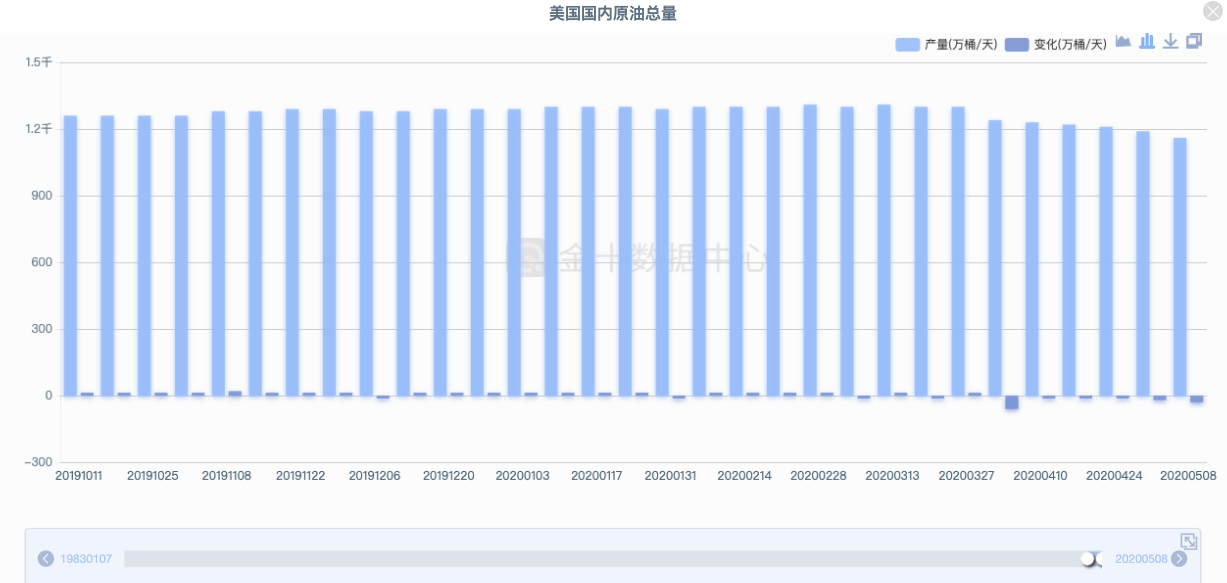
Task: Toggle 变化(万桶/天) legend series
Action: (x=1055, y=44)
